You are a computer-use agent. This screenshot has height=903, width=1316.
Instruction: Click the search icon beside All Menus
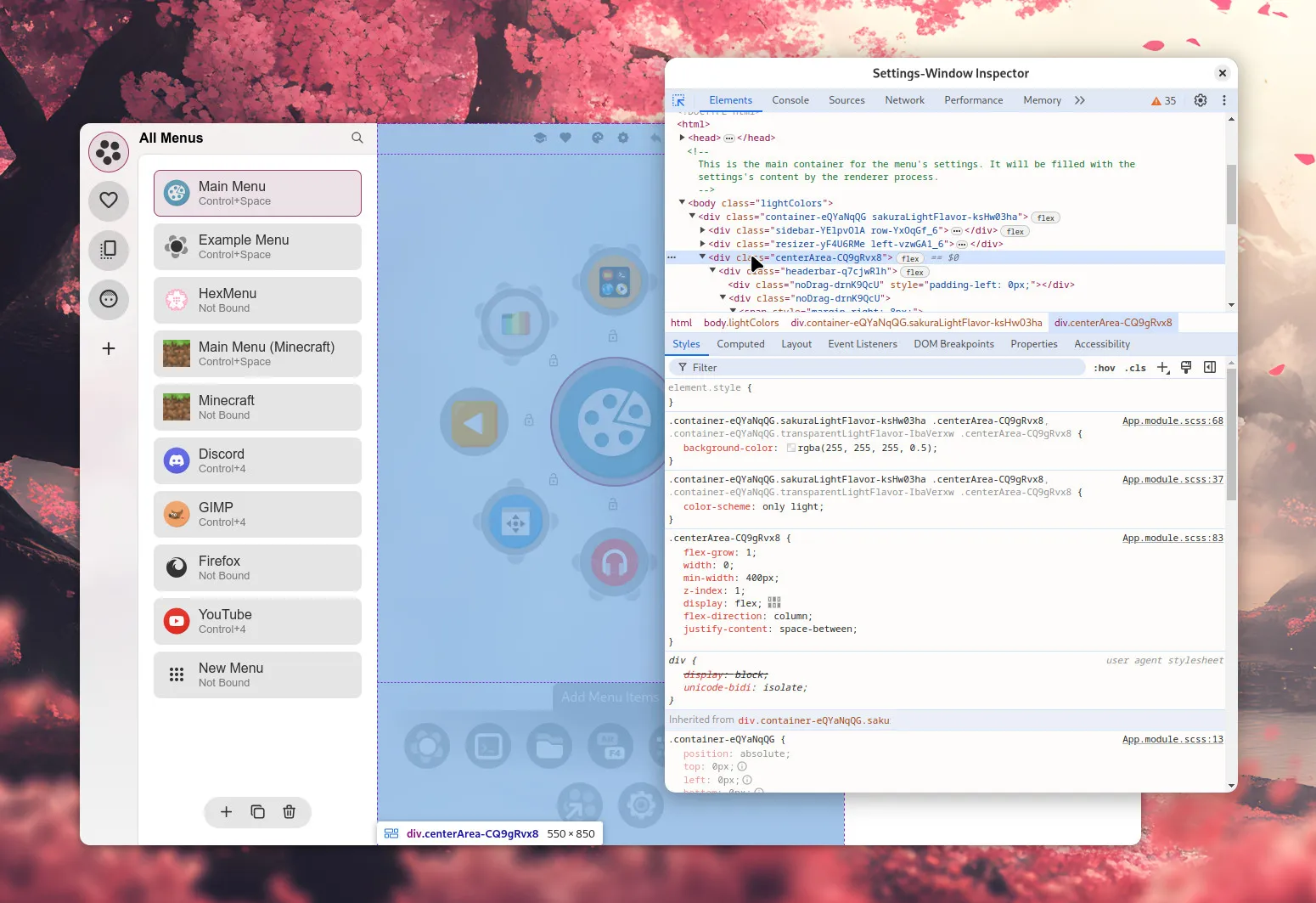pos(357,138)
